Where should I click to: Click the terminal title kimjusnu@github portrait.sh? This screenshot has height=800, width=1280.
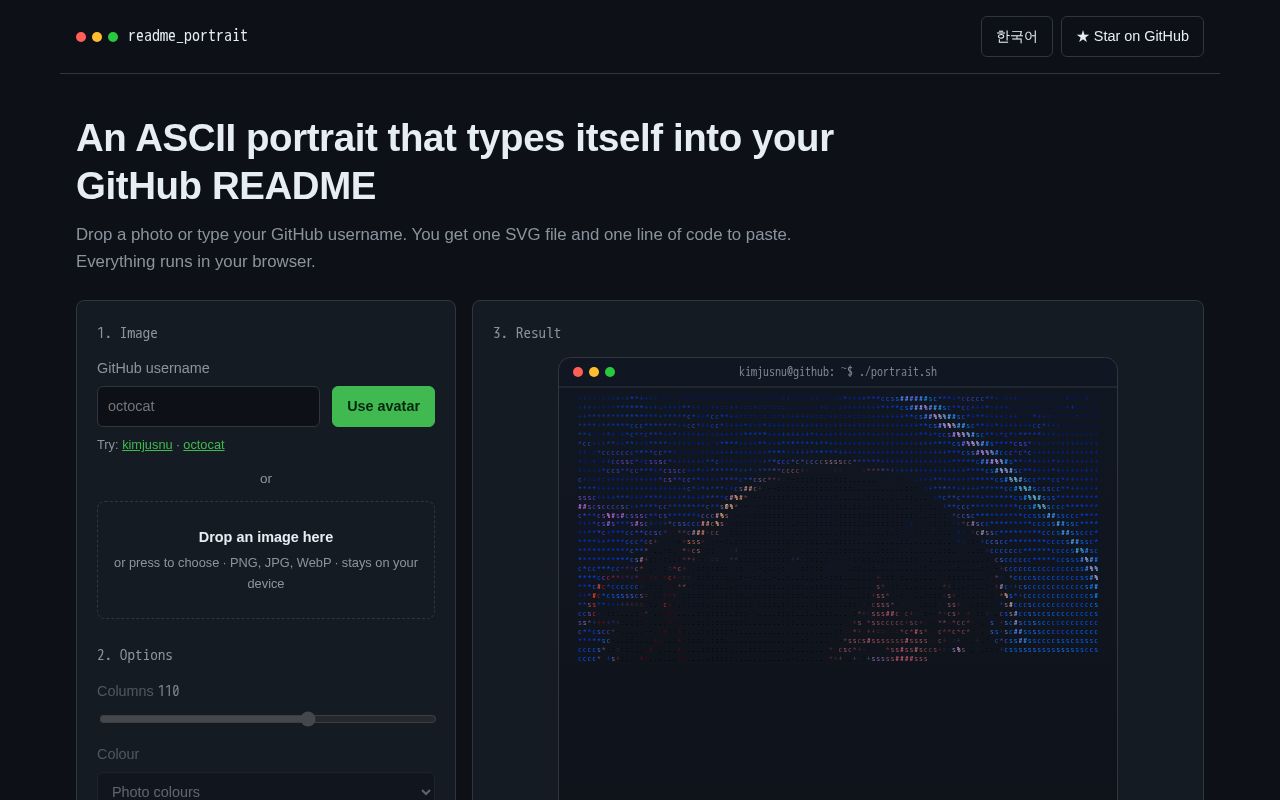838,372
